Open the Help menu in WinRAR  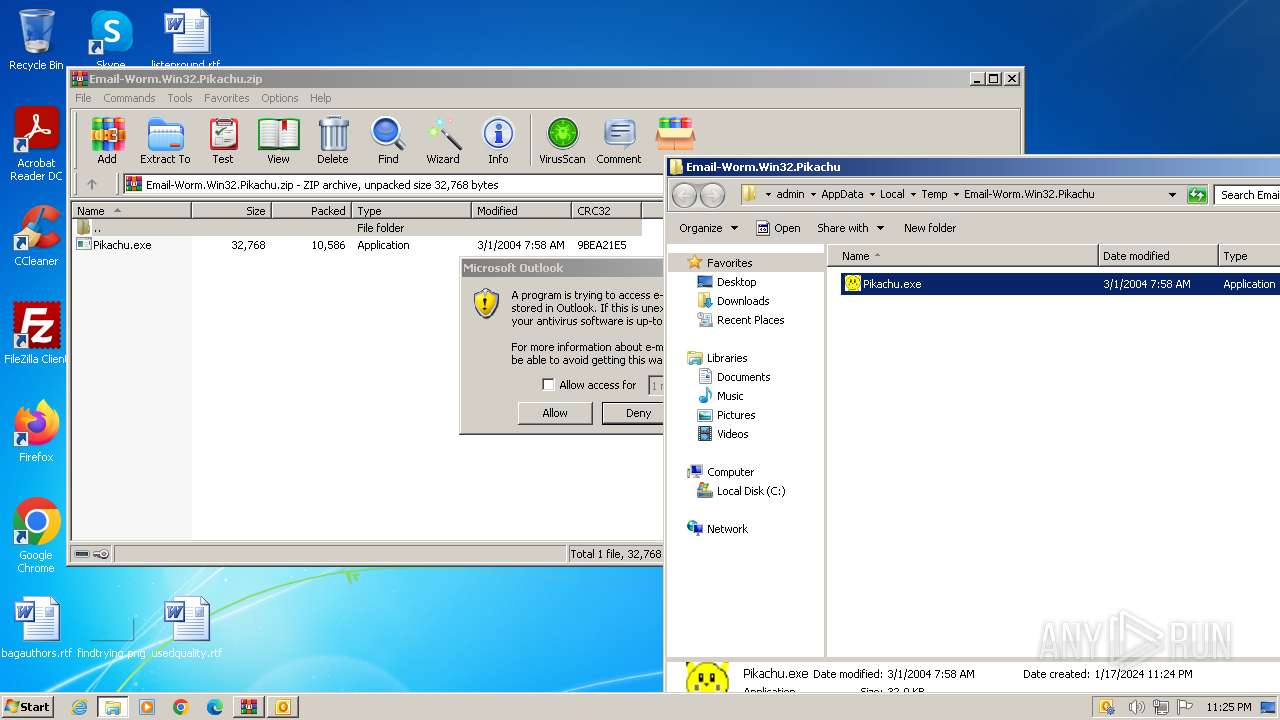[320, 98]
